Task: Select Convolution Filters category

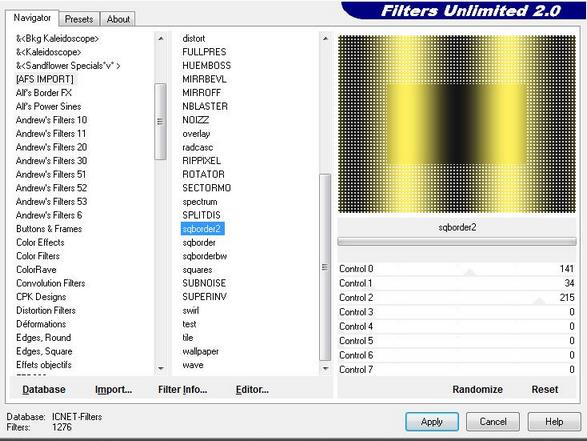Action: (x=51, y=283)
